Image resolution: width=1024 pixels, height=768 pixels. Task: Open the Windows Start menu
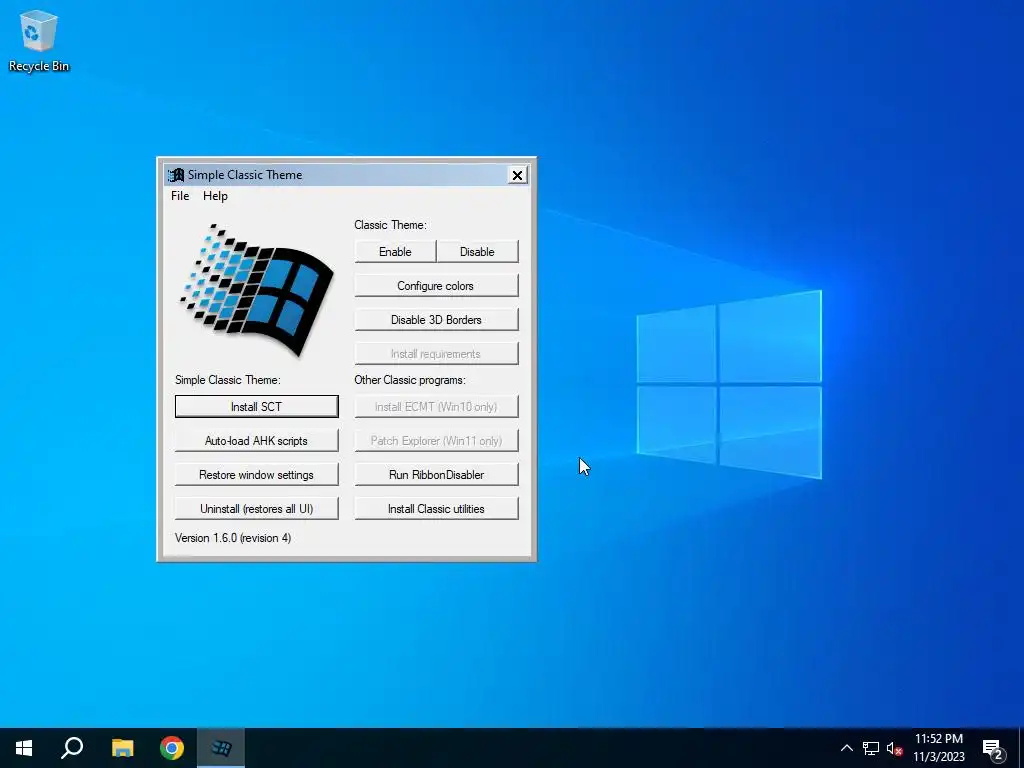[x=24, y=748]
